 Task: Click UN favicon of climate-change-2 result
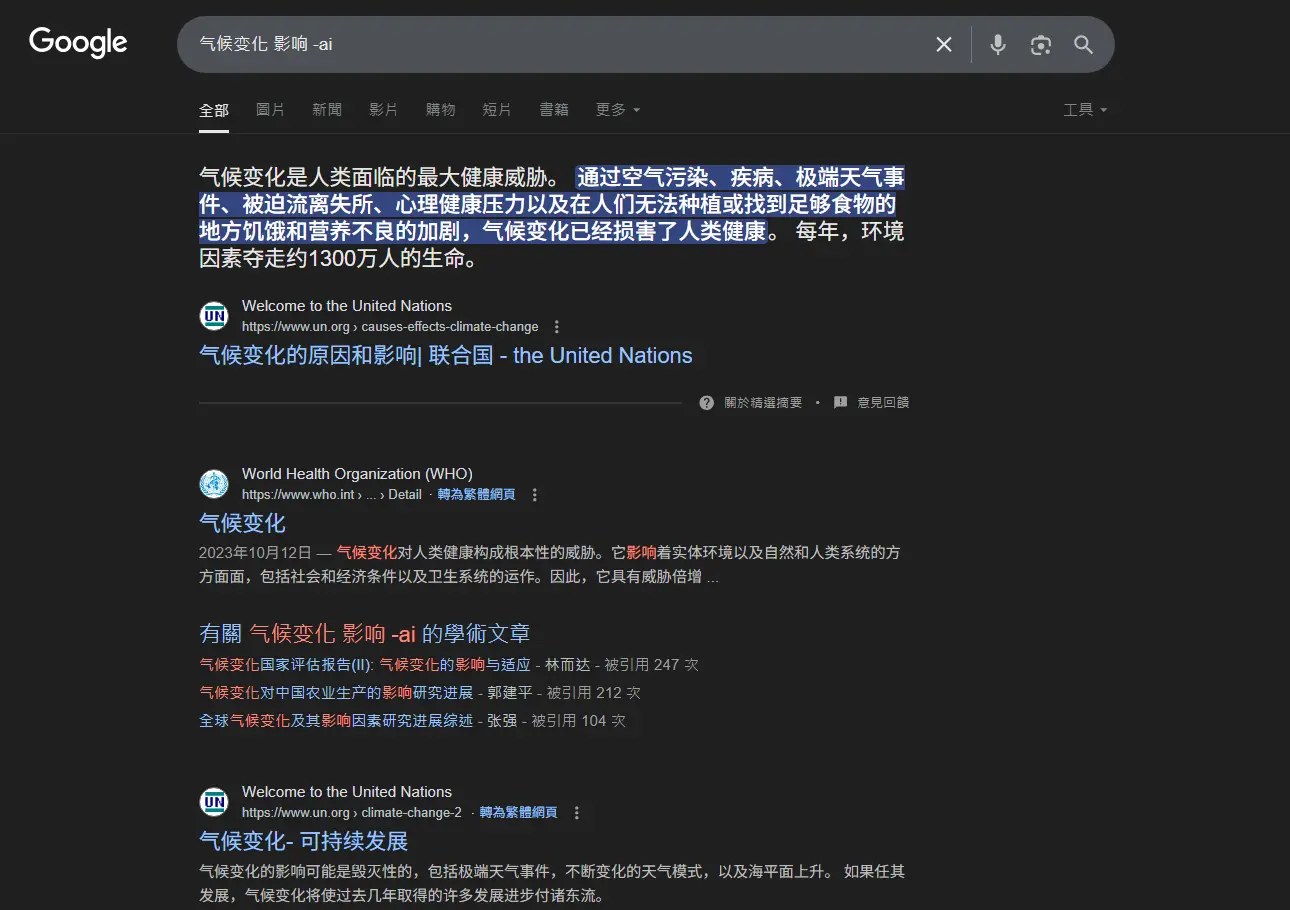pyautogui.click(x=214, y=802)
